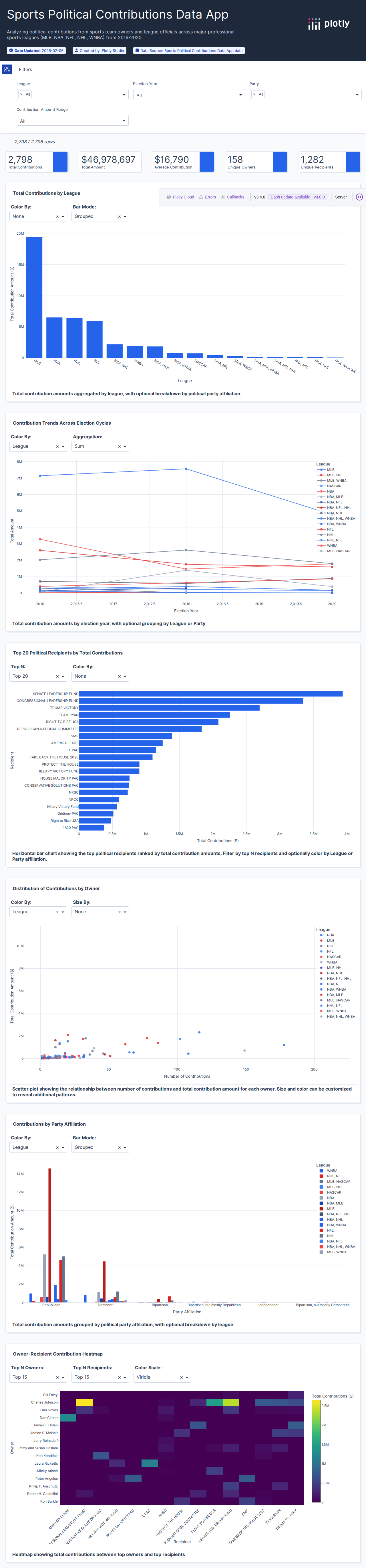Toggle WNBA bars in Party Affiliation legend
Screen dimensions: 366x1568
(328, 1171)
